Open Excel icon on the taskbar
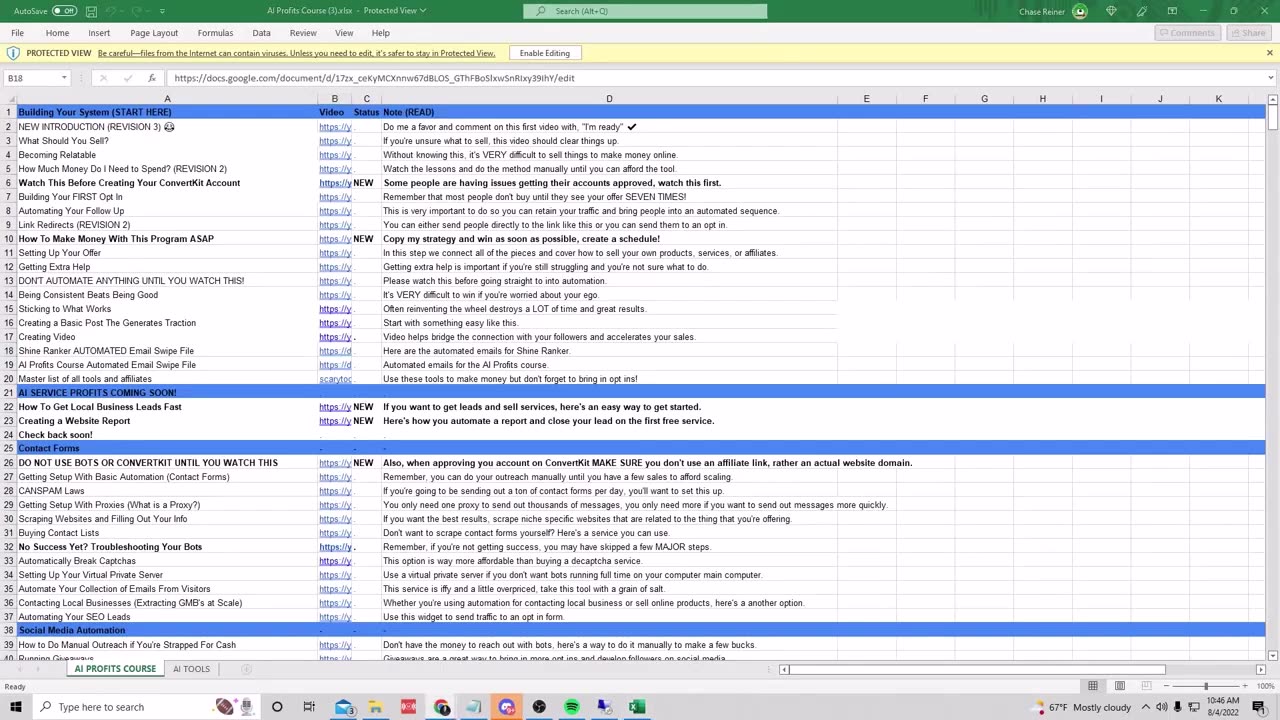The width and height of the screenshot is (1280, 720). tap(637, 707)
